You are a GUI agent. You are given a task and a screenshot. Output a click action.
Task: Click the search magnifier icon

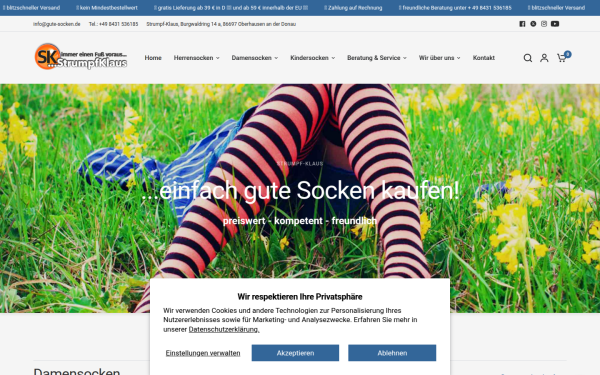(x=528, y=58)
